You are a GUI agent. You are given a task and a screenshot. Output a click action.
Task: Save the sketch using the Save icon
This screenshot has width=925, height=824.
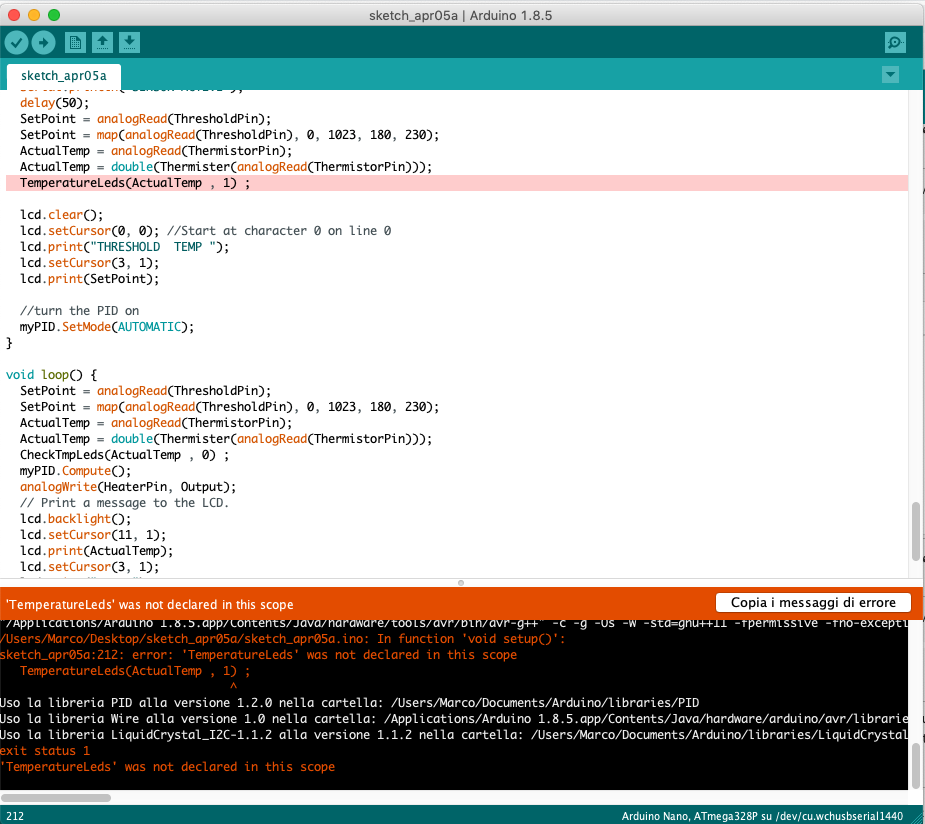click(x=129, y=42)
